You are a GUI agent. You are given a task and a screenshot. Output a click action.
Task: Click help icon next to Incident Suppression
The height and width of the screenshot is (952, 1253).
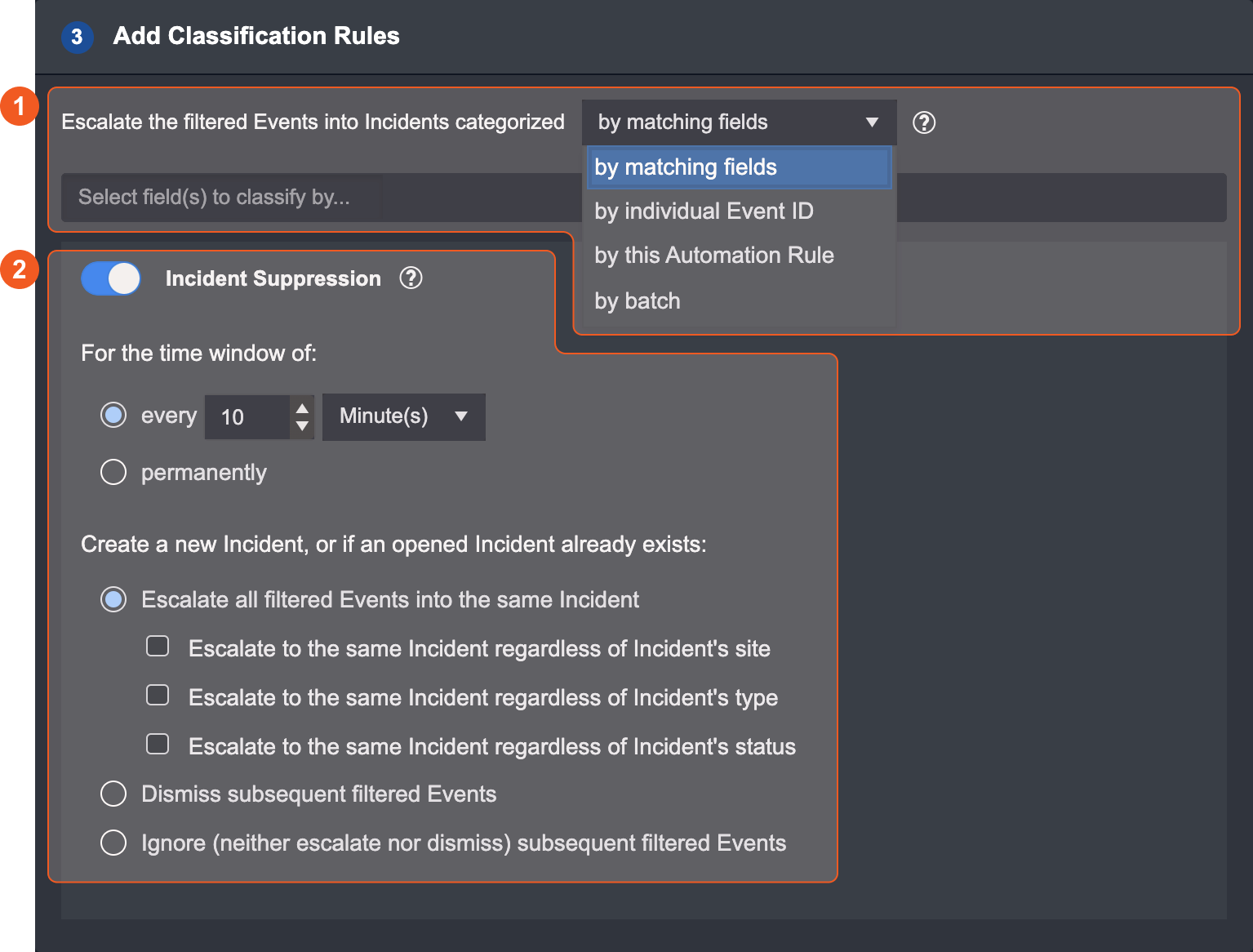(x=411, y=278)
